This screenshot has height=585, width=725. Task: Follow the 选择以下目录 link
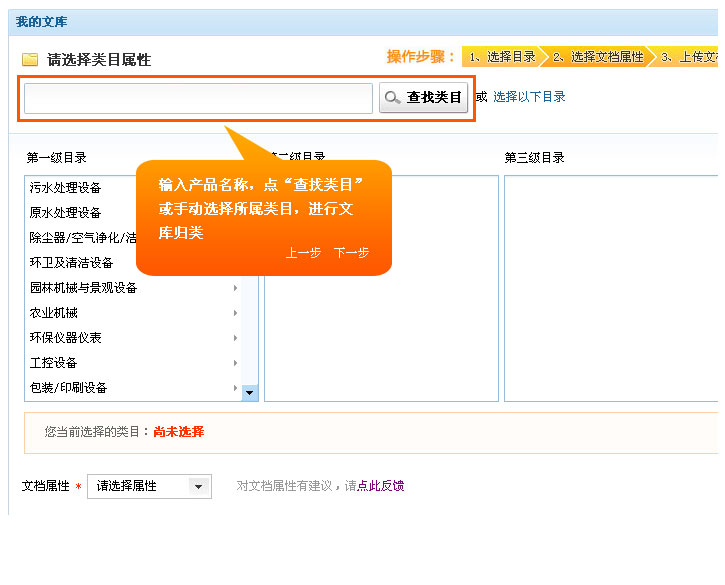[x=529, y=97]
